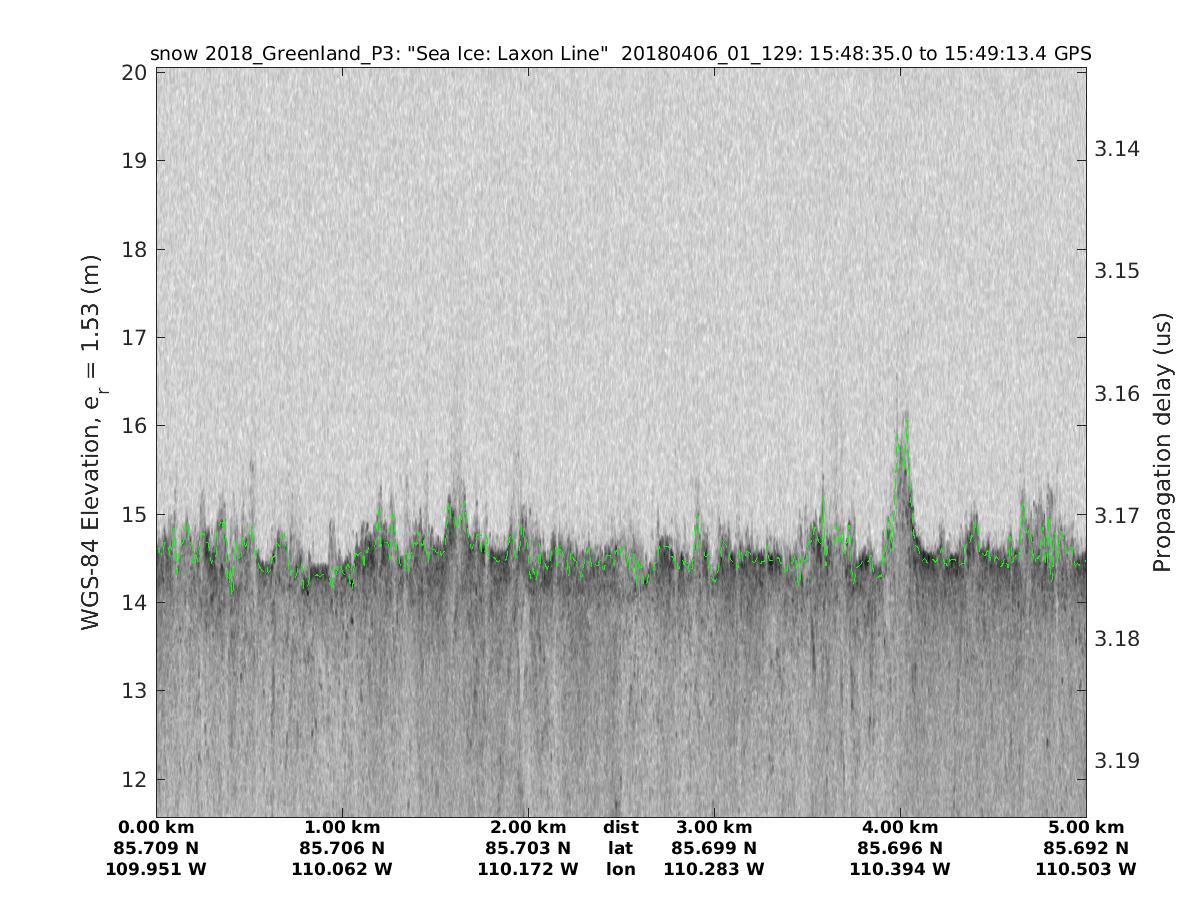The height and width of the screenshot is (900, 1200).
Task: Select the 17 elevation tick label
Action: 134,337
